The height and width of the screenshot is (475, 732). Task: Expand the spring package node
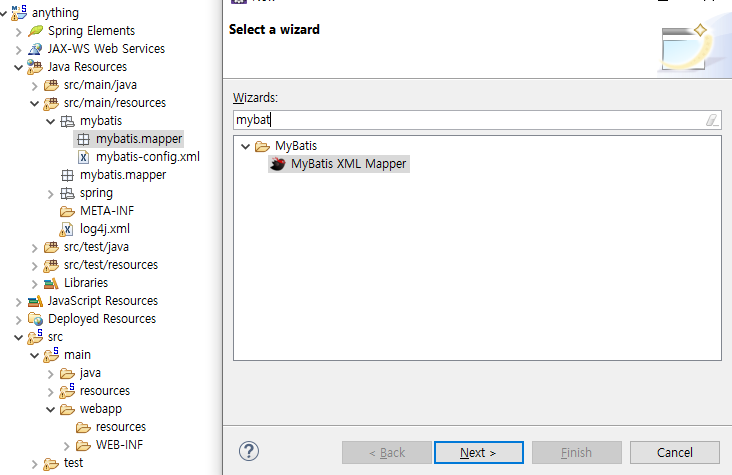[51, 194]
